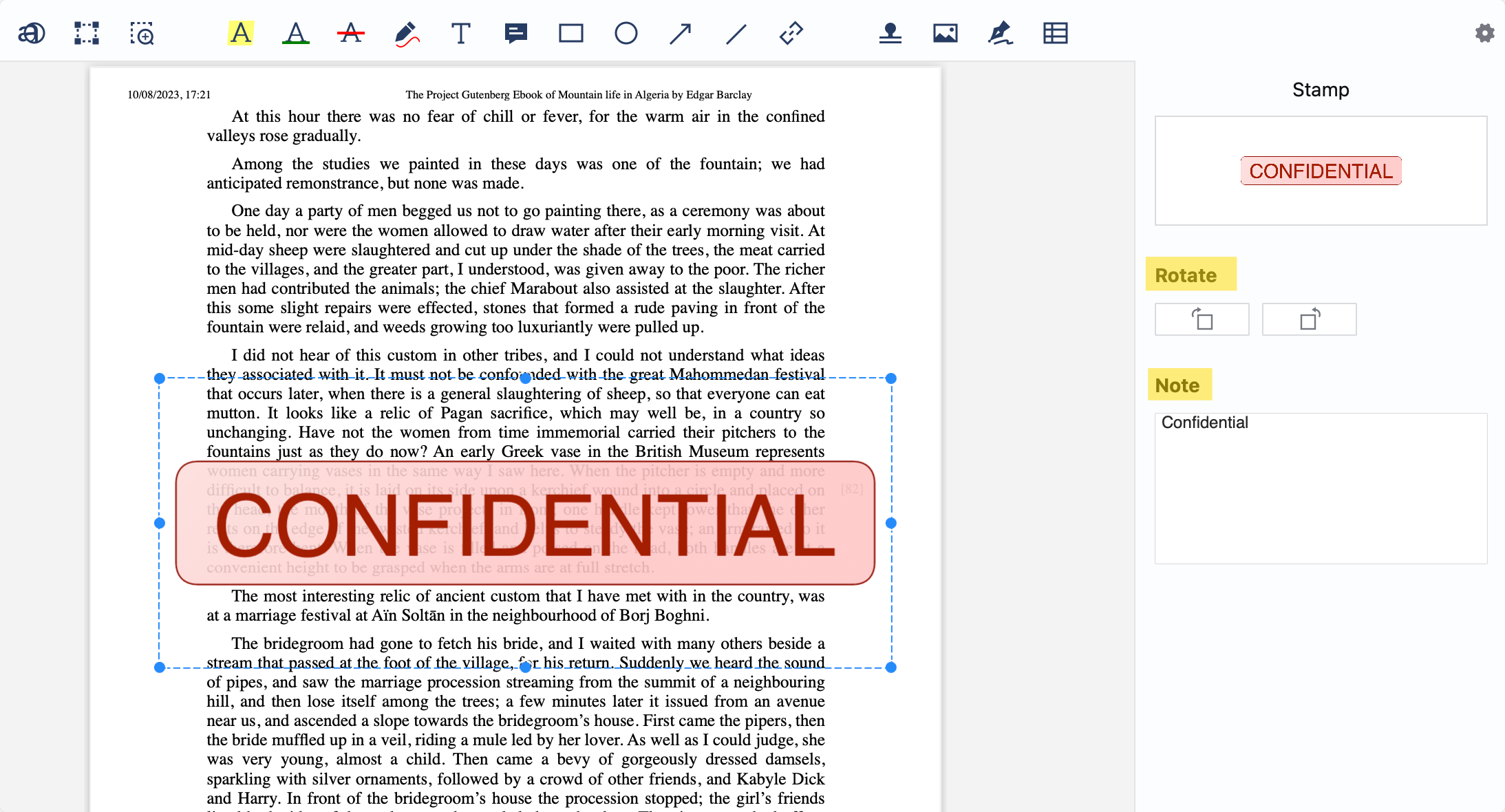Image resolution: width=1505 pixels, height=812 pixels.
Task: Click the right-middle selection handle of stamp
Action: click(x=891, y=523)
